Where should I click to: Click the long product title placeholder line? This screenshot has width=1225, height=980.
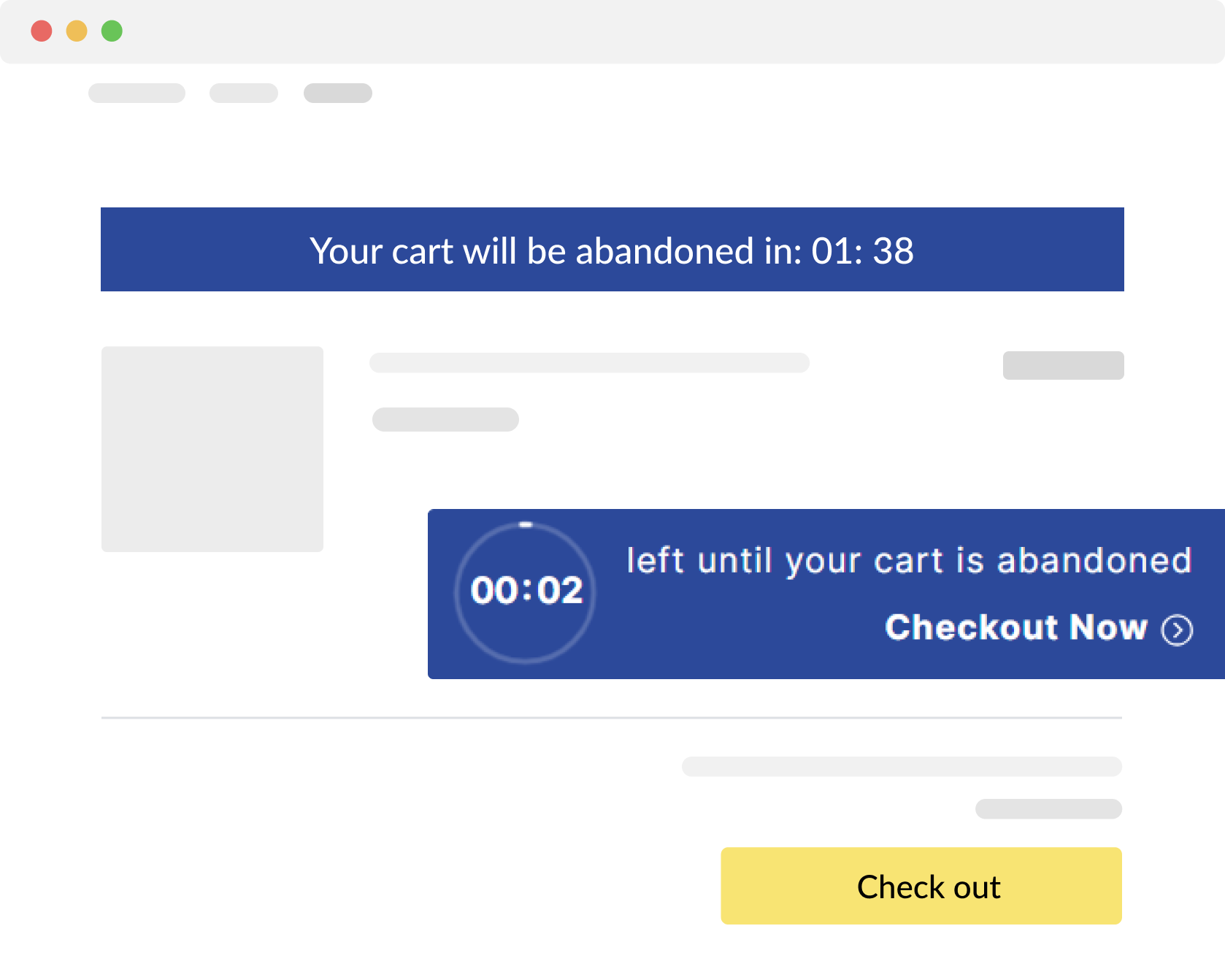point(589,363)
